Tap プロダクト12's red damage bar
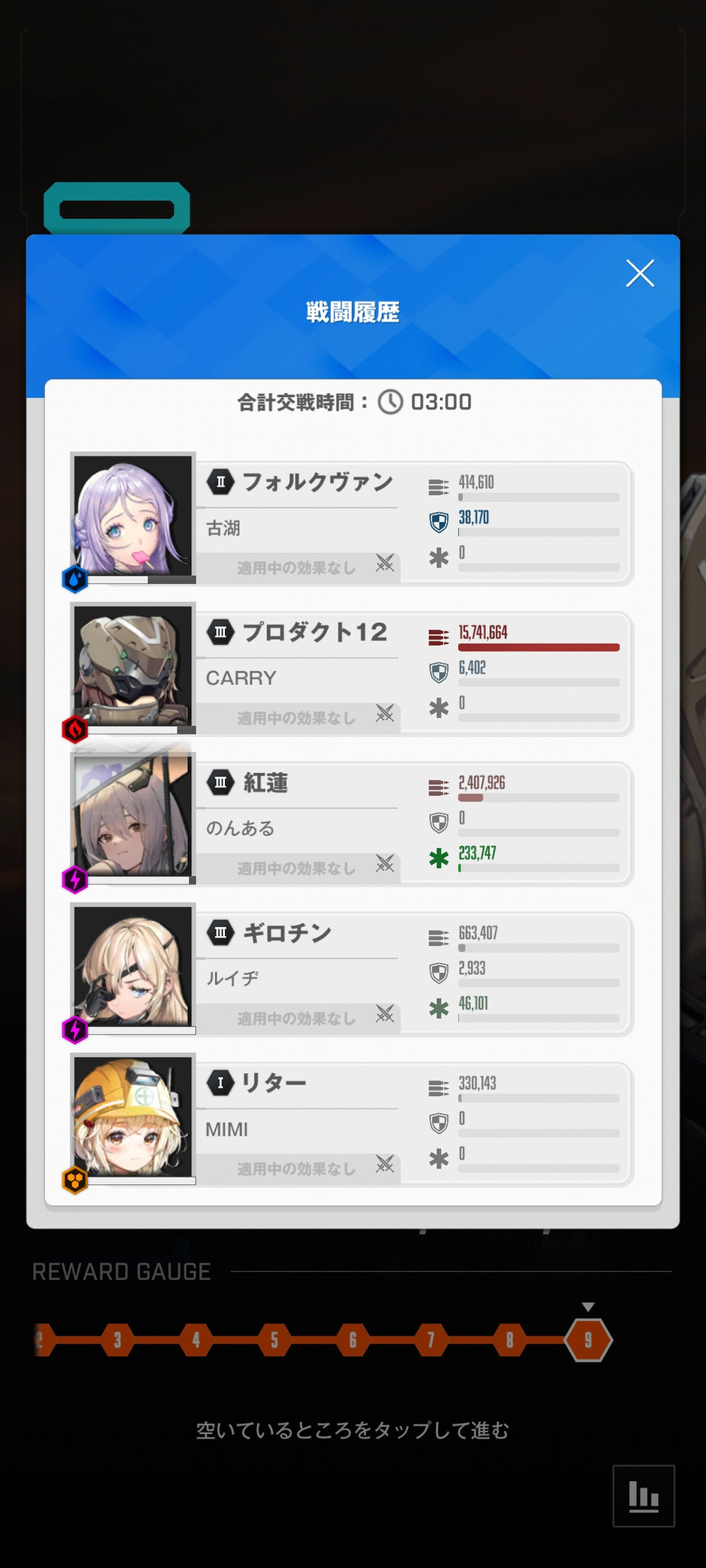Screen dimensions: 706x1568 click(539, 647)
